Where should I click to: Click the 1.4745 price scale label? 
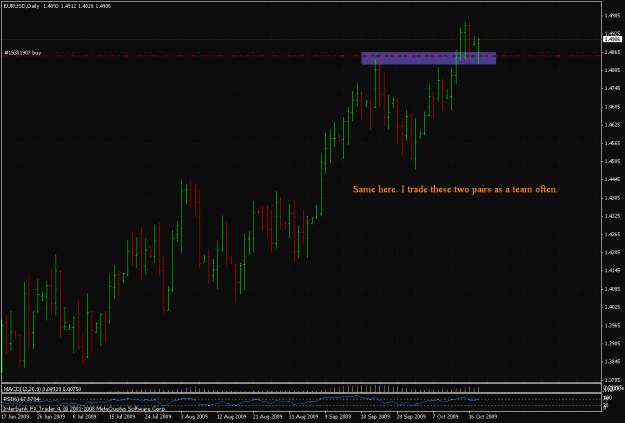click(x=612, y=89)
